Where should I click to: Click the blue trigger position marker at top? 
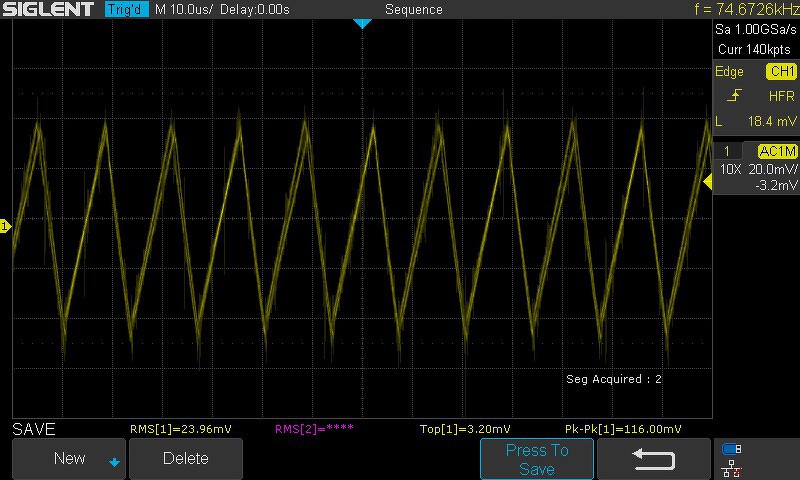coord(362,23)
